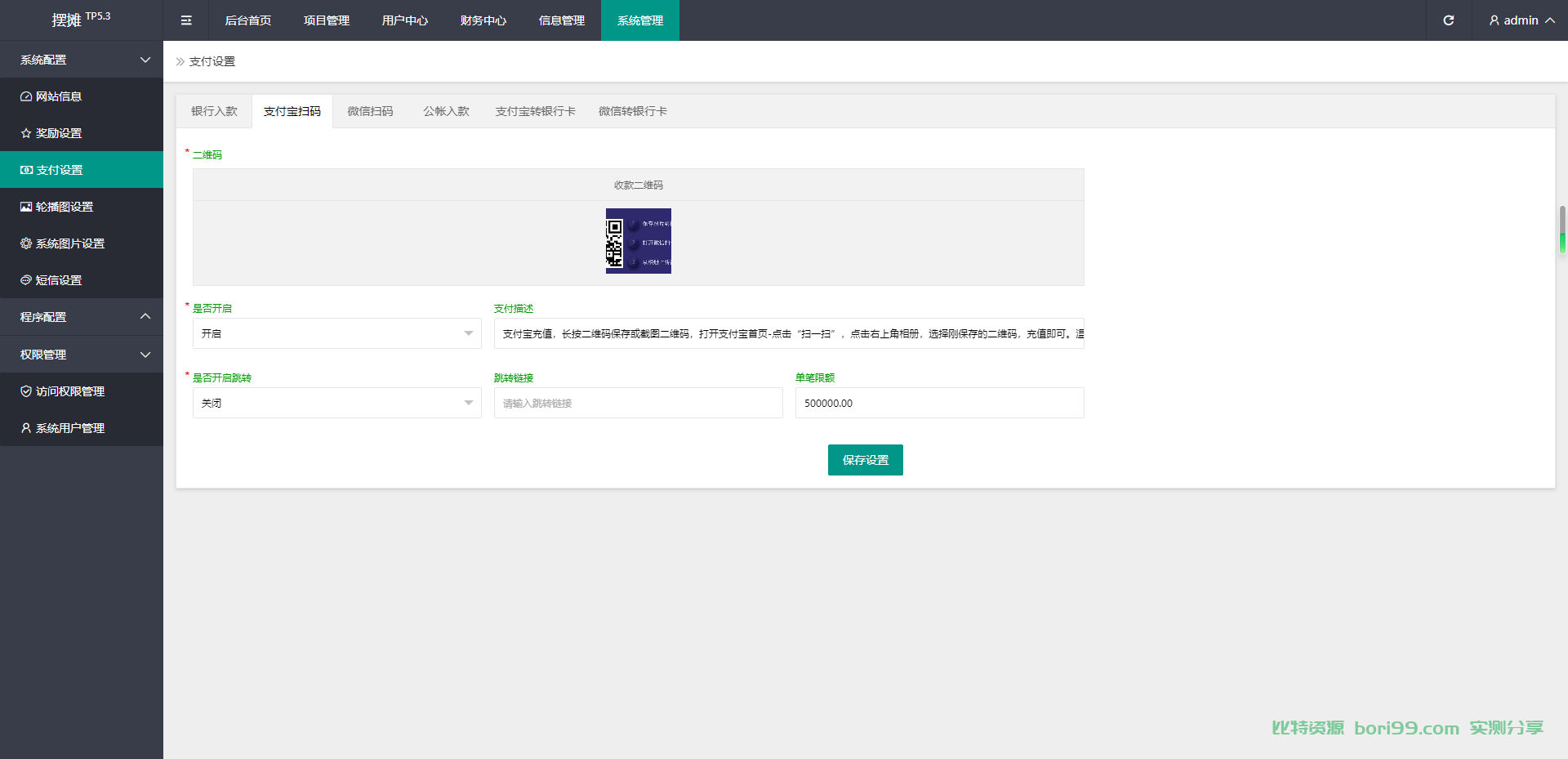The height and width of the screenshot is (759, 1568).
Task: Click the refresh icon in top bar
Action: click(x=1449, y=20)
